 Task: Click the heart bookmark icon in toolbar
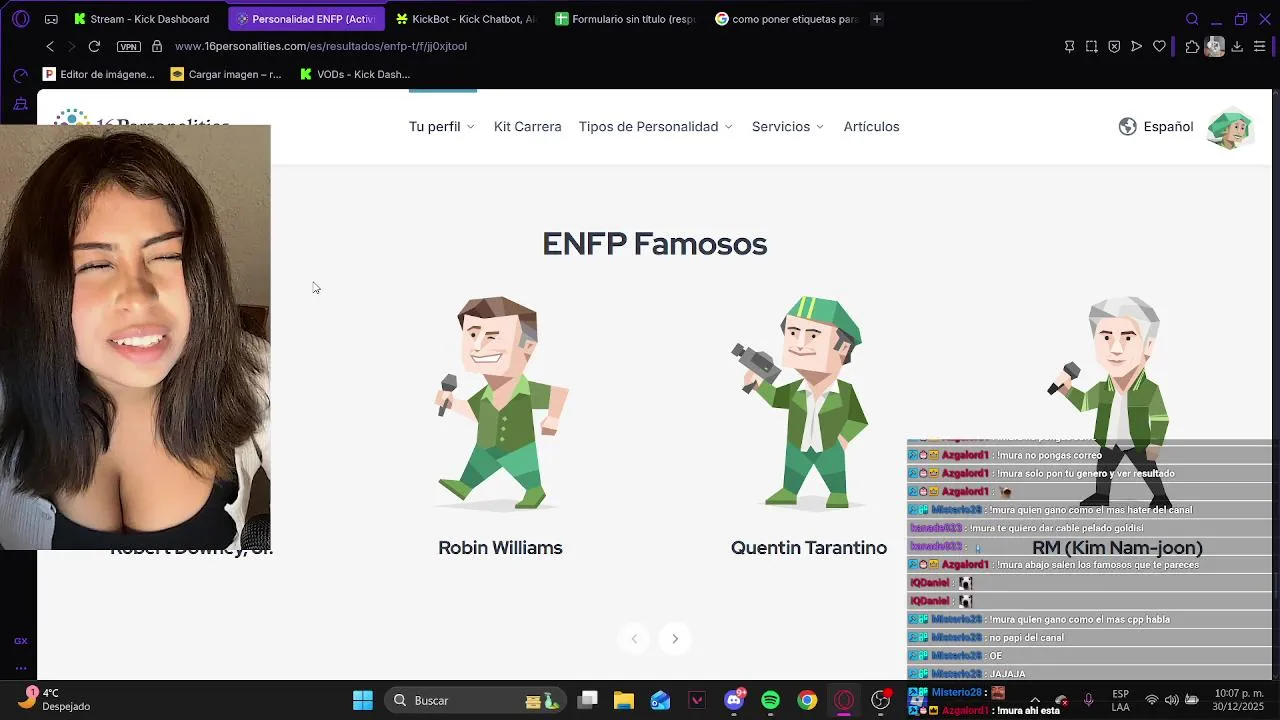(x=1159, y=46)
